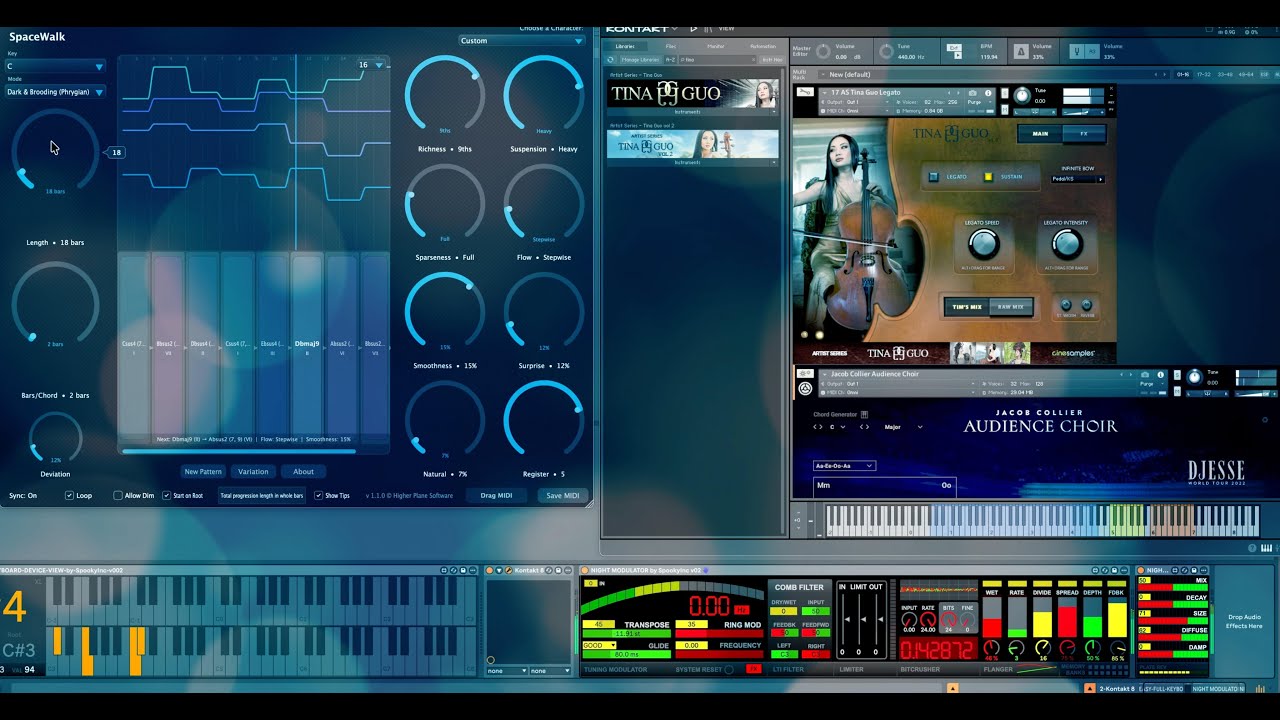Select the 17-32 rack page tab
The height and width of the screenshot is (720, 1280).
point(1203,74)
